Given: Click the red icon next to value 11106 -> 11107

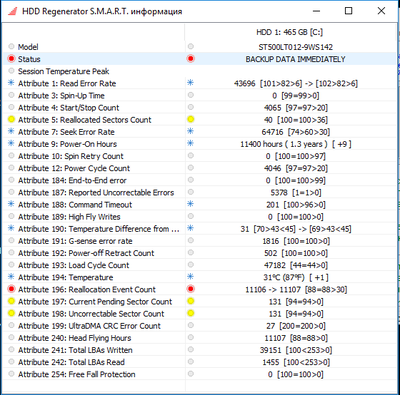Looking at the screenshot, I should 191,289.
